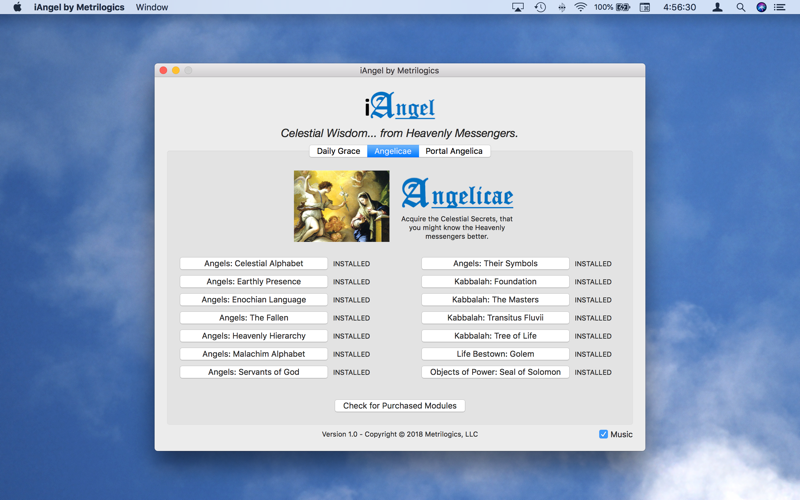Click the menu bar clock showing 4:56:30
The height and width of the screenshot is (500, 800).
point(680,7)
